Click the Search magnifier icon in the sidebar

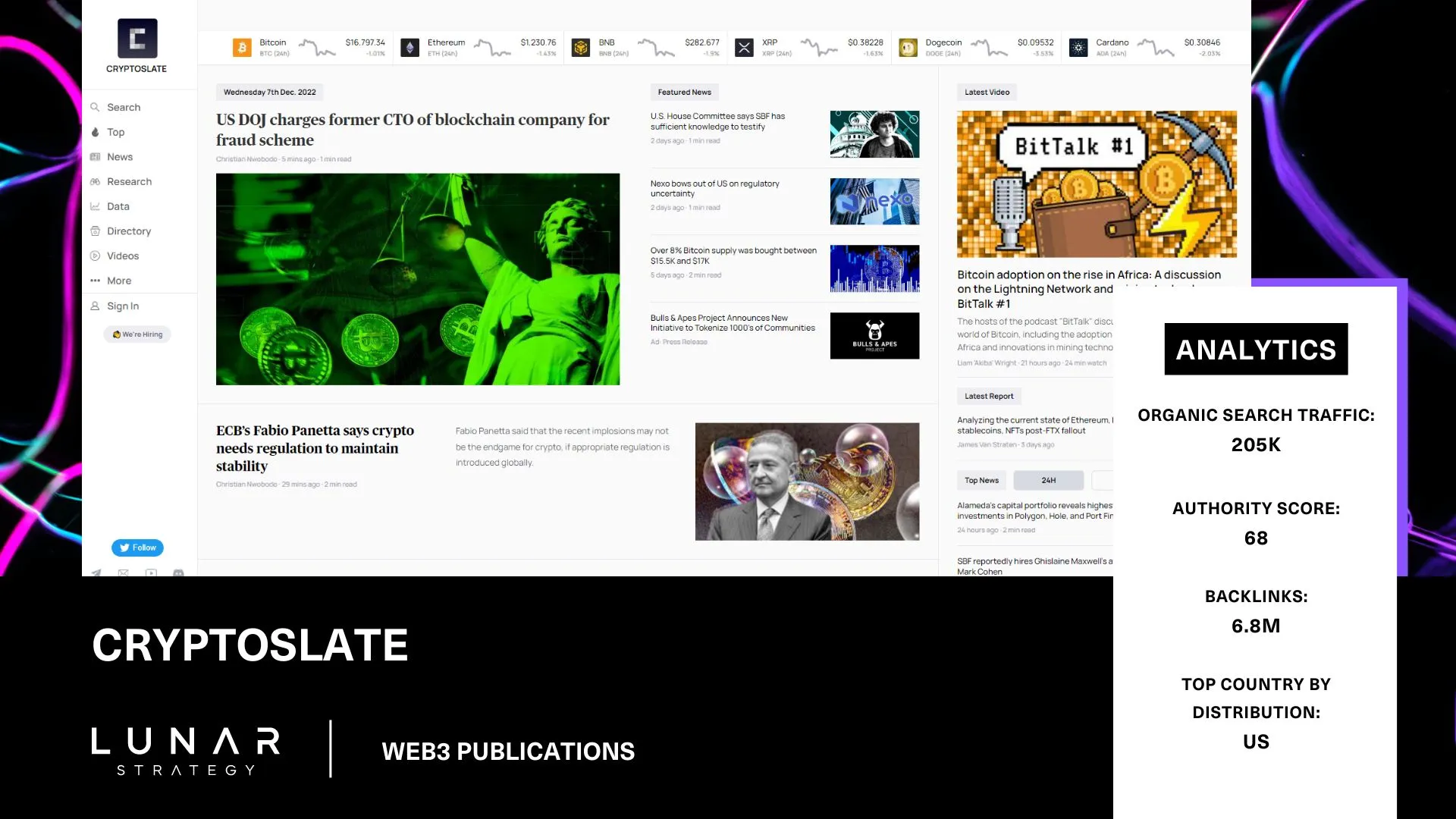point(95,107)
